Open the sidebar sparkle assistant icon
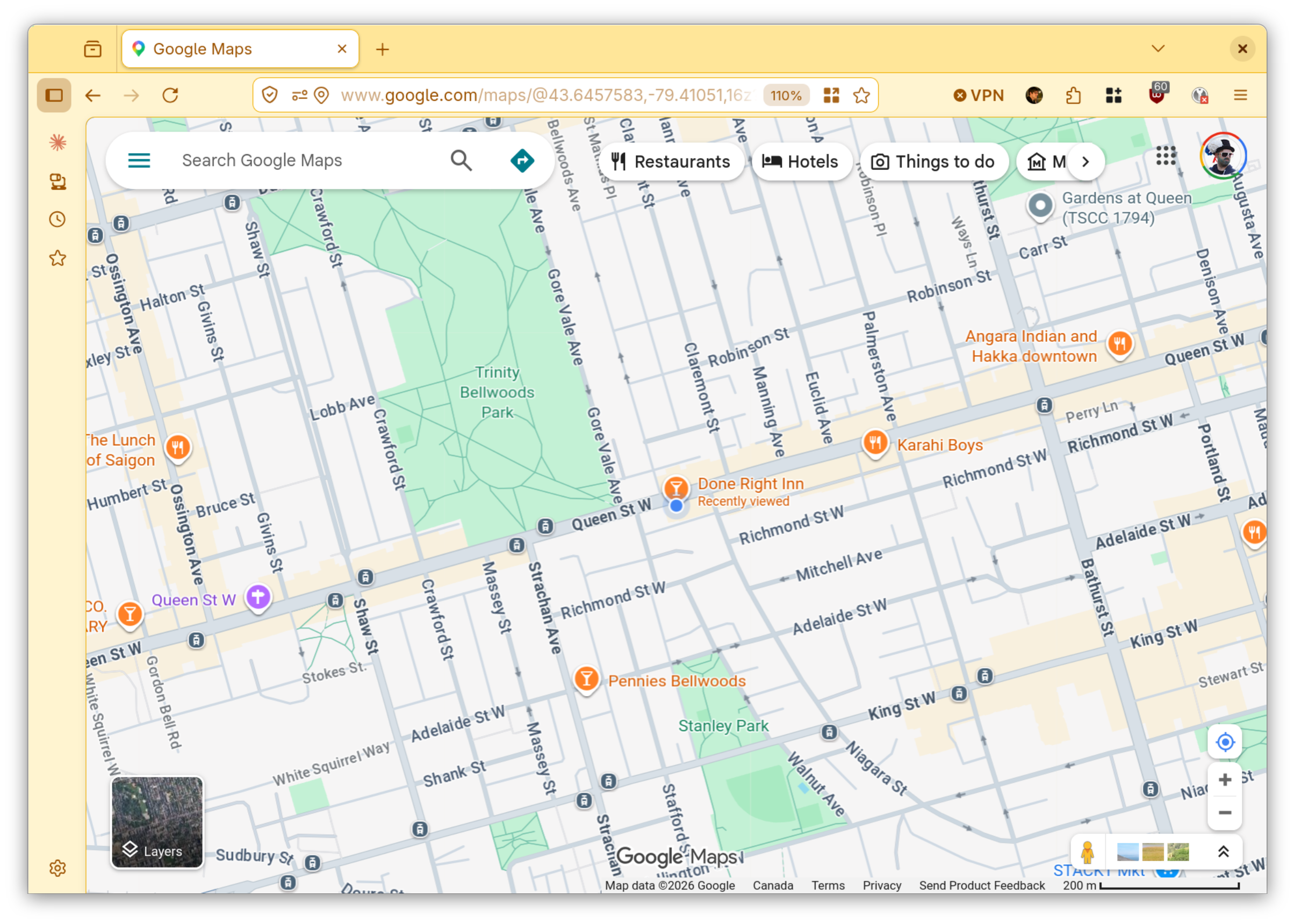The image size is (1294, 924). [57, 142]
